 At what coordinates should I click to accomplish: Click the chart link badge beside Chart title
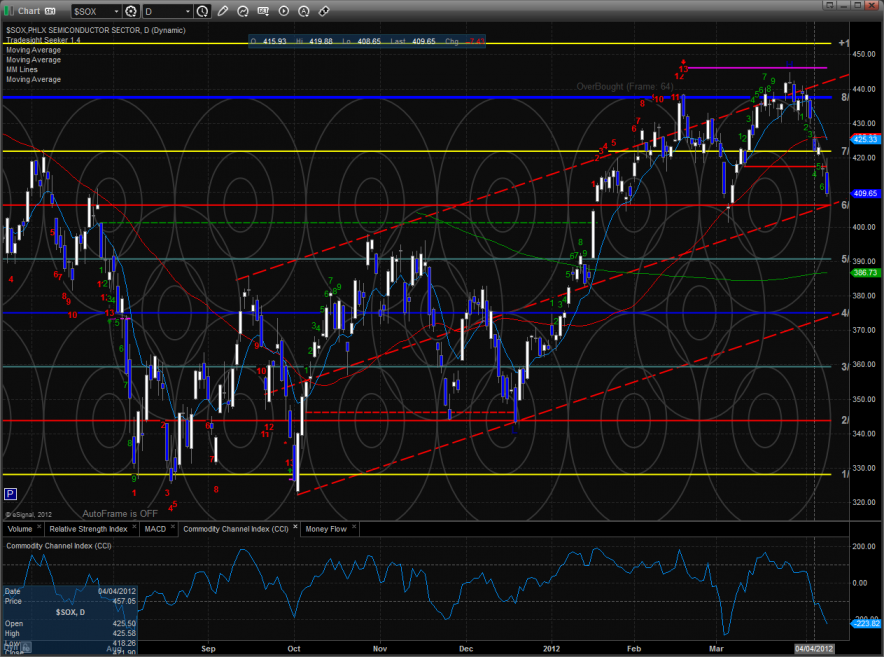coord(48,11)
